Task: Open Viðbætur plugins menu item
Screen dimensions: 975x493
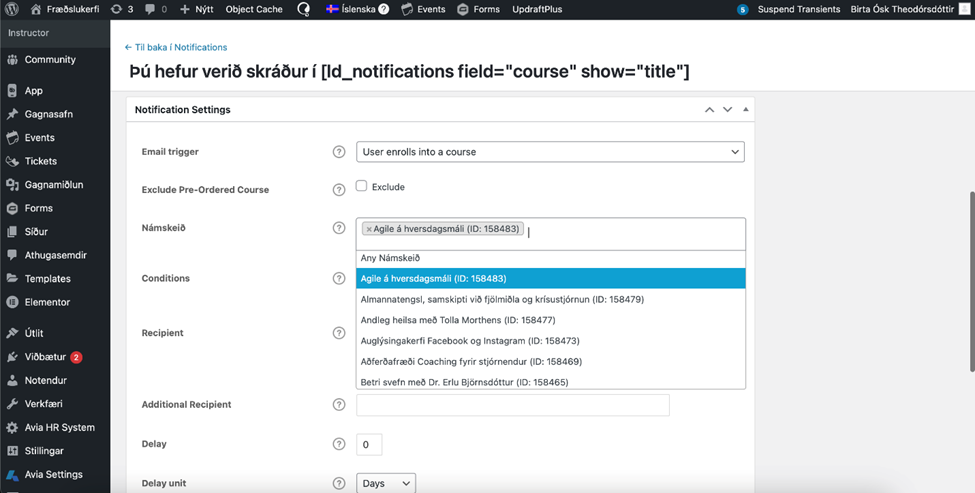Action: (45, 357)
